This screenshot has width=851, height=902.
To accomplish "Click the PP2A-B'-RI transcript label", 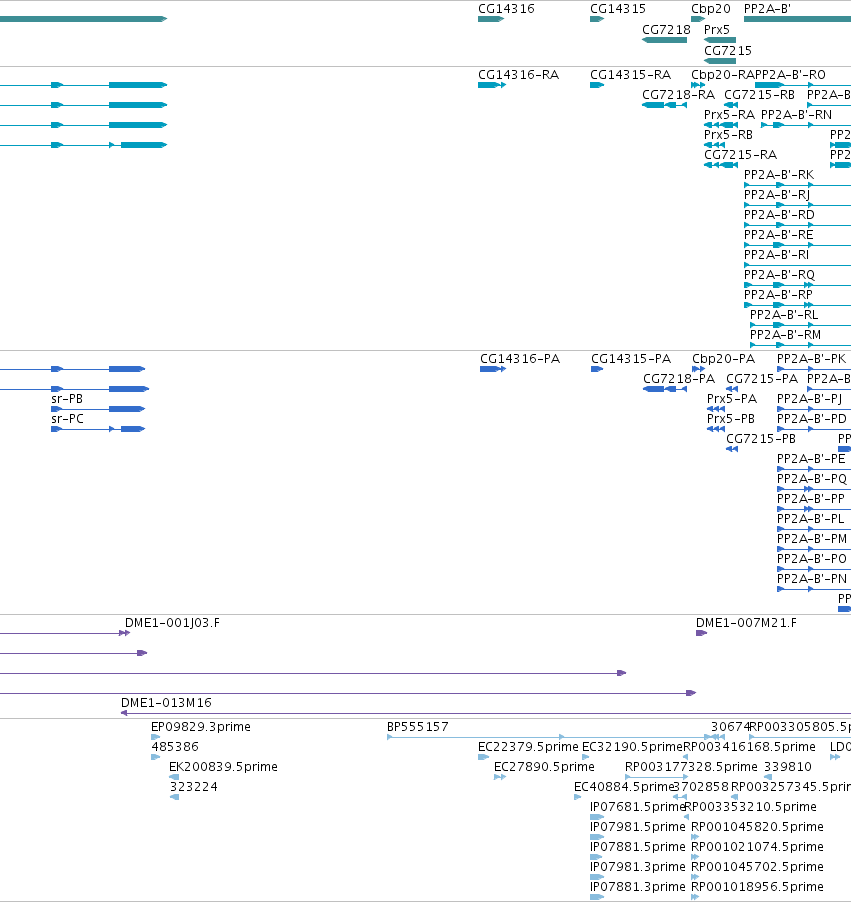I will 776,255.
